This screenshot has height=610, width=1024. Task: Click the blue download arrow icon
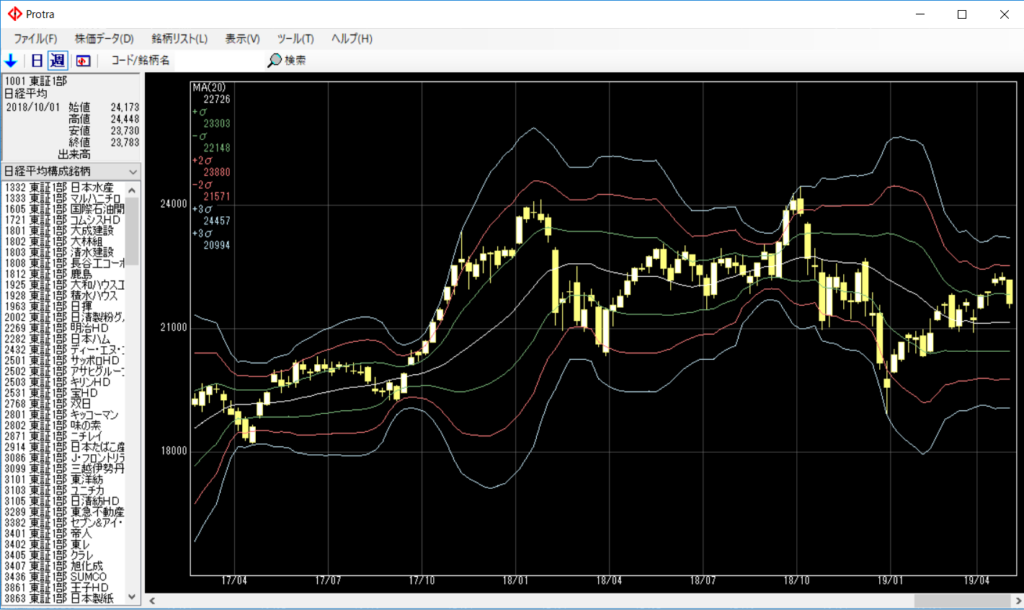[x=11, y=61]
